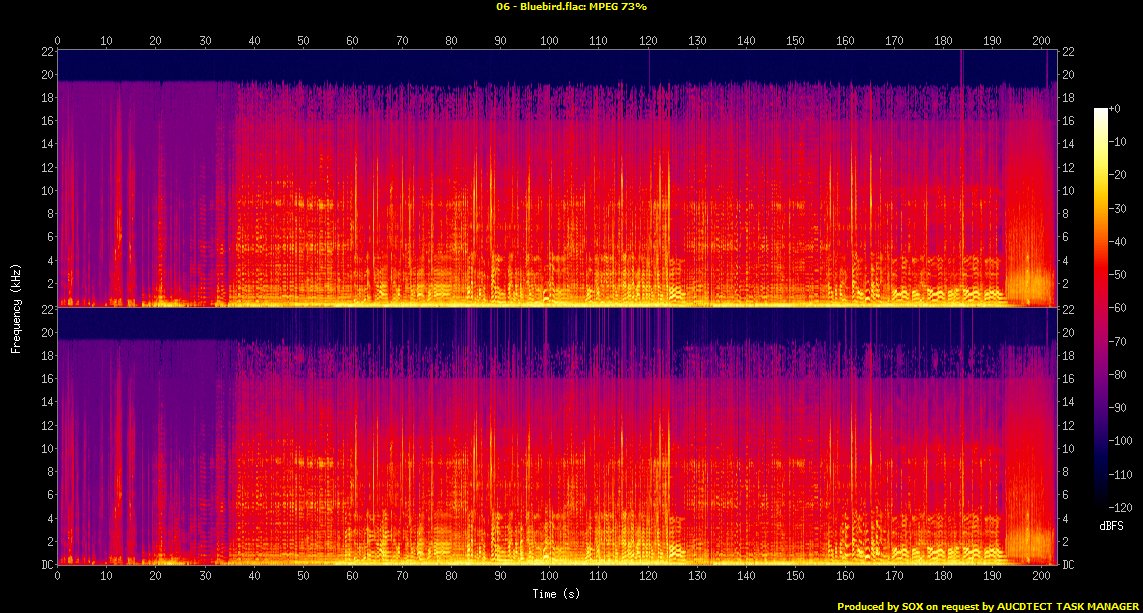Select the 0 mark on the top time axis
The width and height of the screenshot is (1143, 613).
(x=58, y=41)
